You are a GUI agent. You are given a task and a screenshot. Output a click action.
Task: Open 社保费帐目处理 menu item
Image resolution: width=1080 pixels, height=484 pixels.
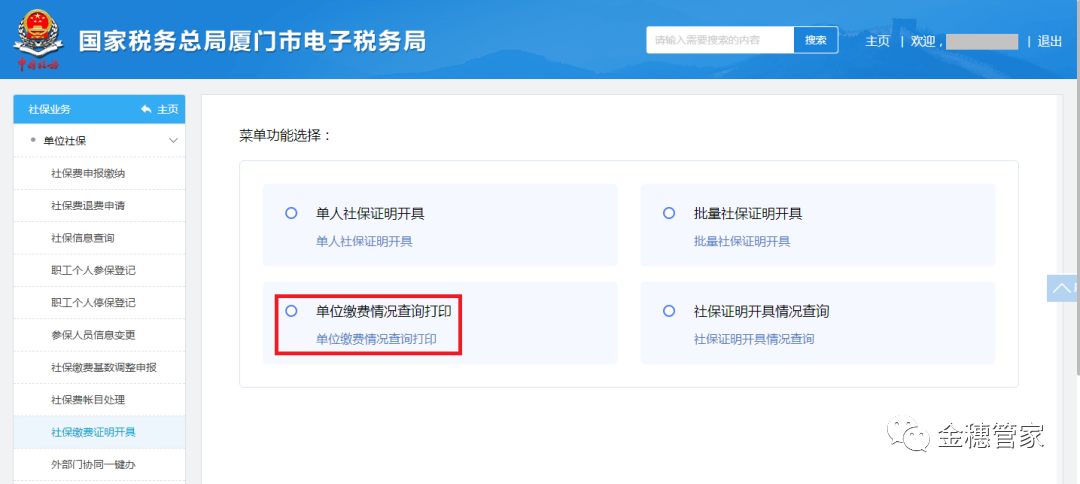coord(99,399)
